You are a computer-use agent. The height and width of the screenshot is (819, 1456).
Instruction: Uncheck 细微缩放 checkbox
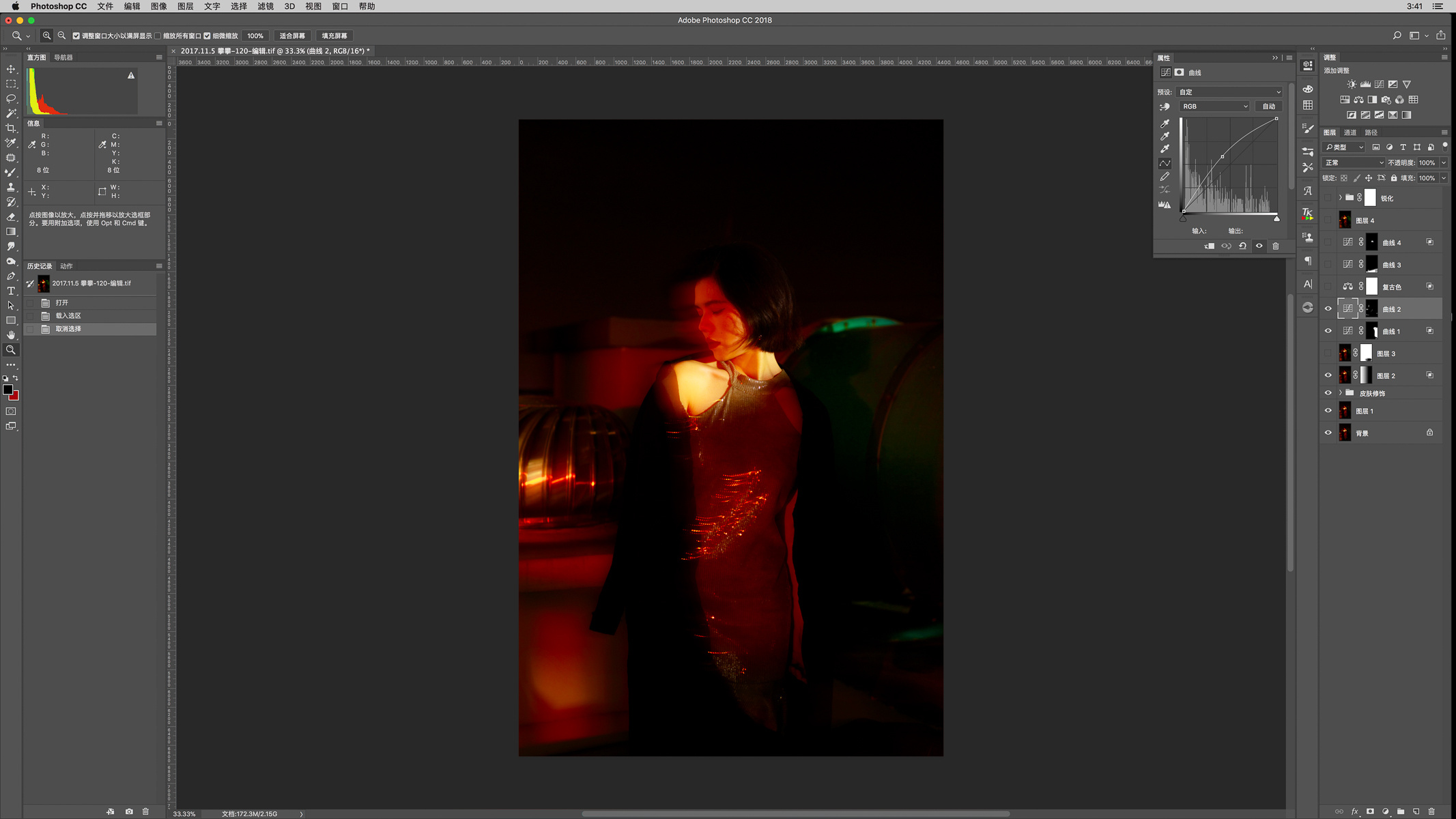(208, 36)
